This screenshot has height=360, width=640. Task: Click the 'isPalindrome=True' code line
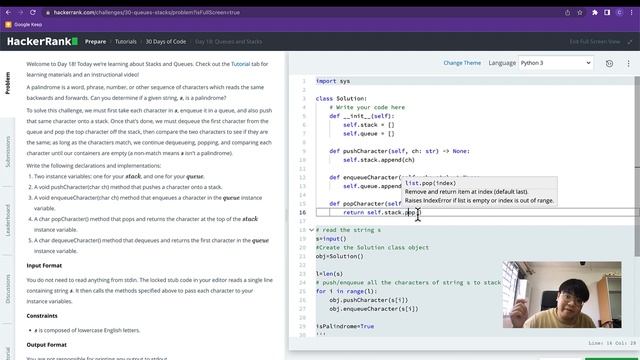(344, 326)
